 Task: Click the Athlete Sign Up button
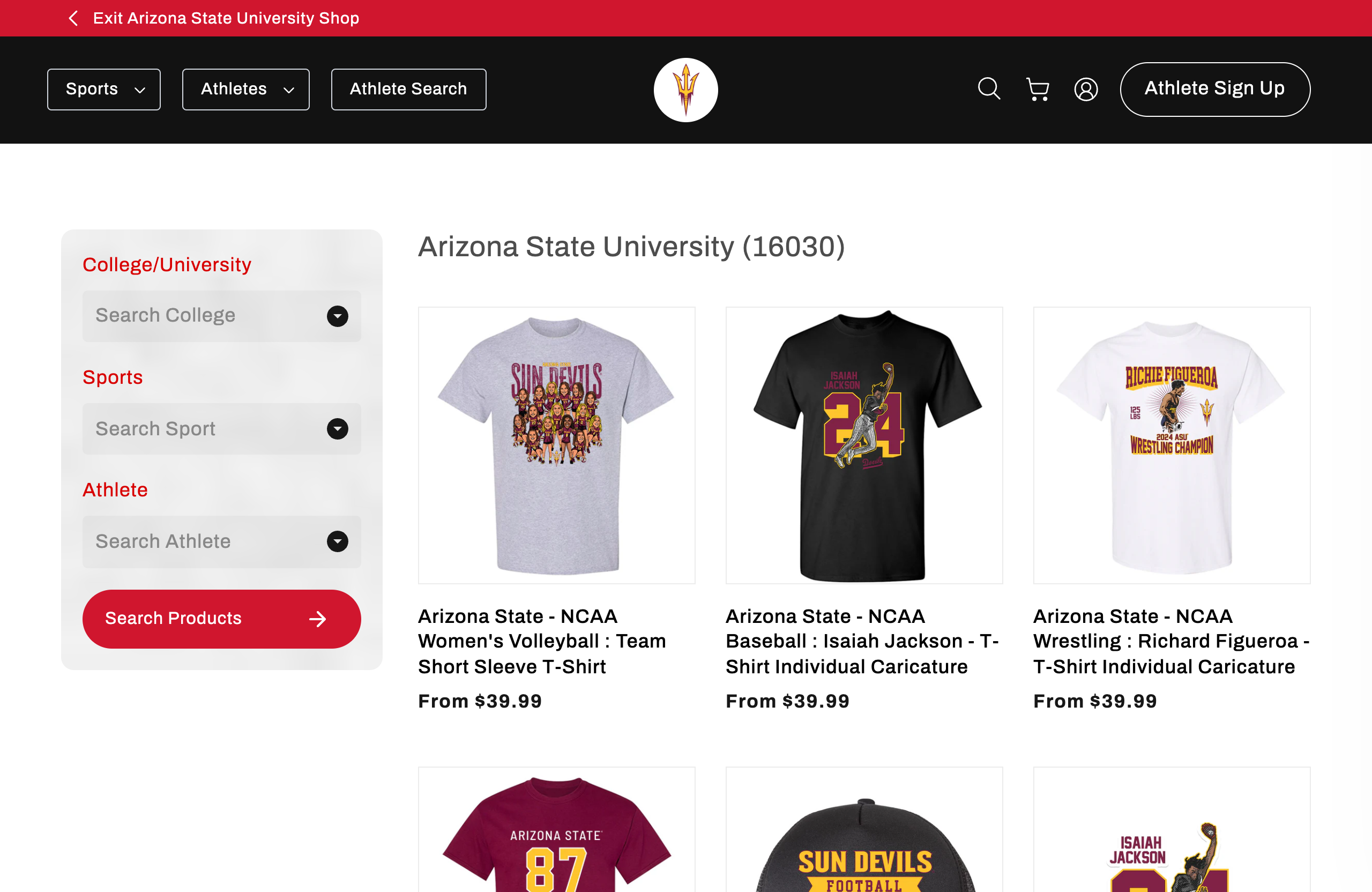[1214, 89]
